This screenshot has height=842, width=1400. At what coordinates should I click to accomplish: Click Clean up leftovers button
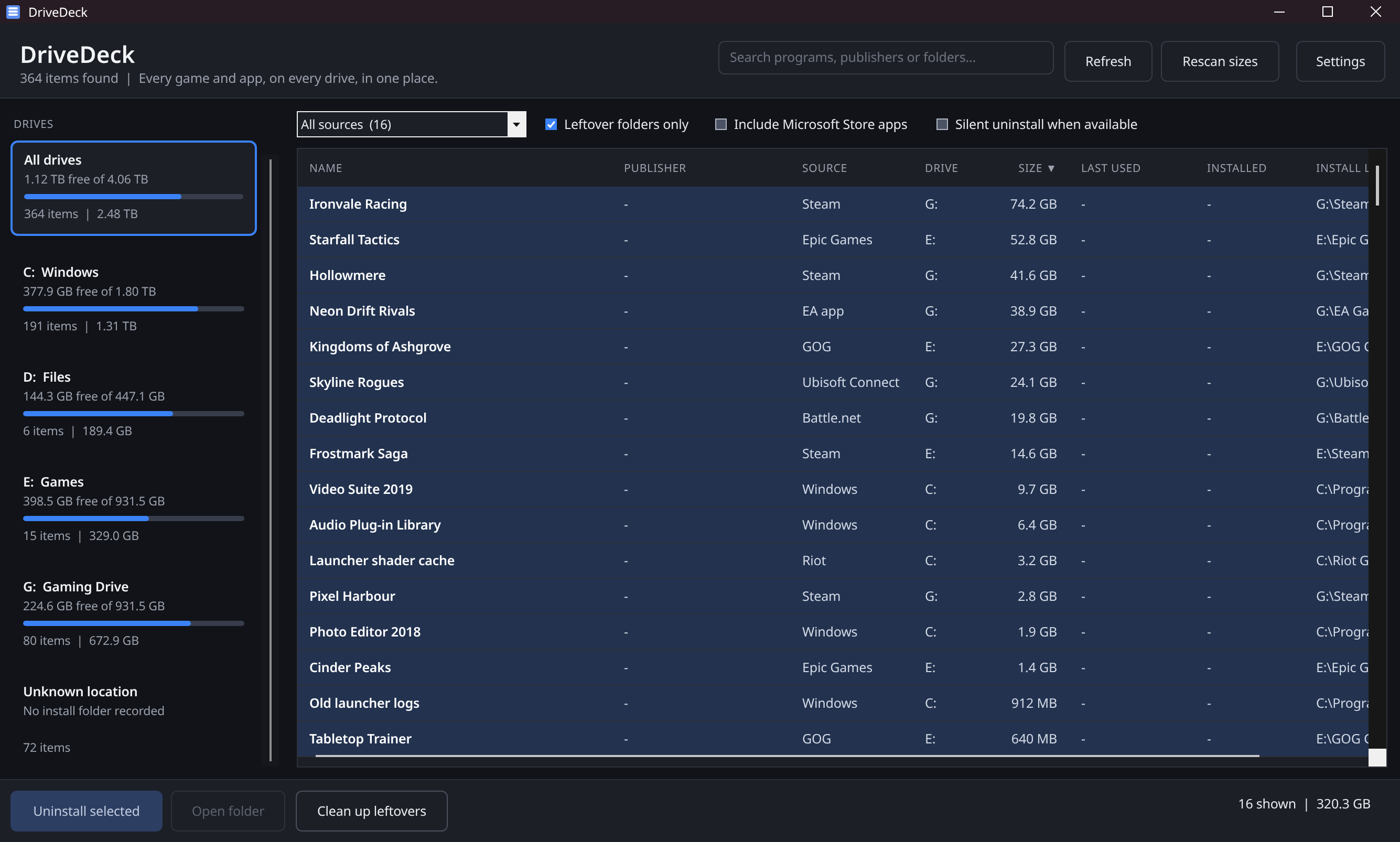tap(372, 811)
